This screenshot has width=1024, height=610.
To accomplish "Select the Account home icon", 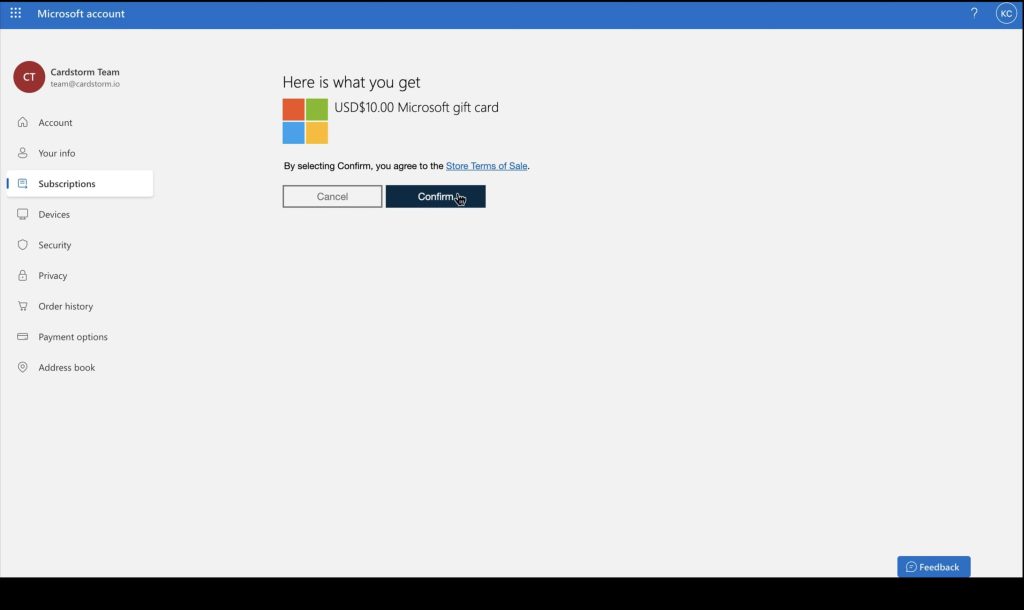I will 22,122.
